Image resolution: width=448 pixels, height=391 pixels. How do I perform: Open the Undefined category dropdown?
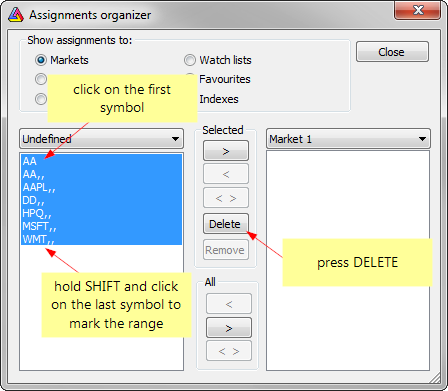pyautogui.click(x=101, y=139)
